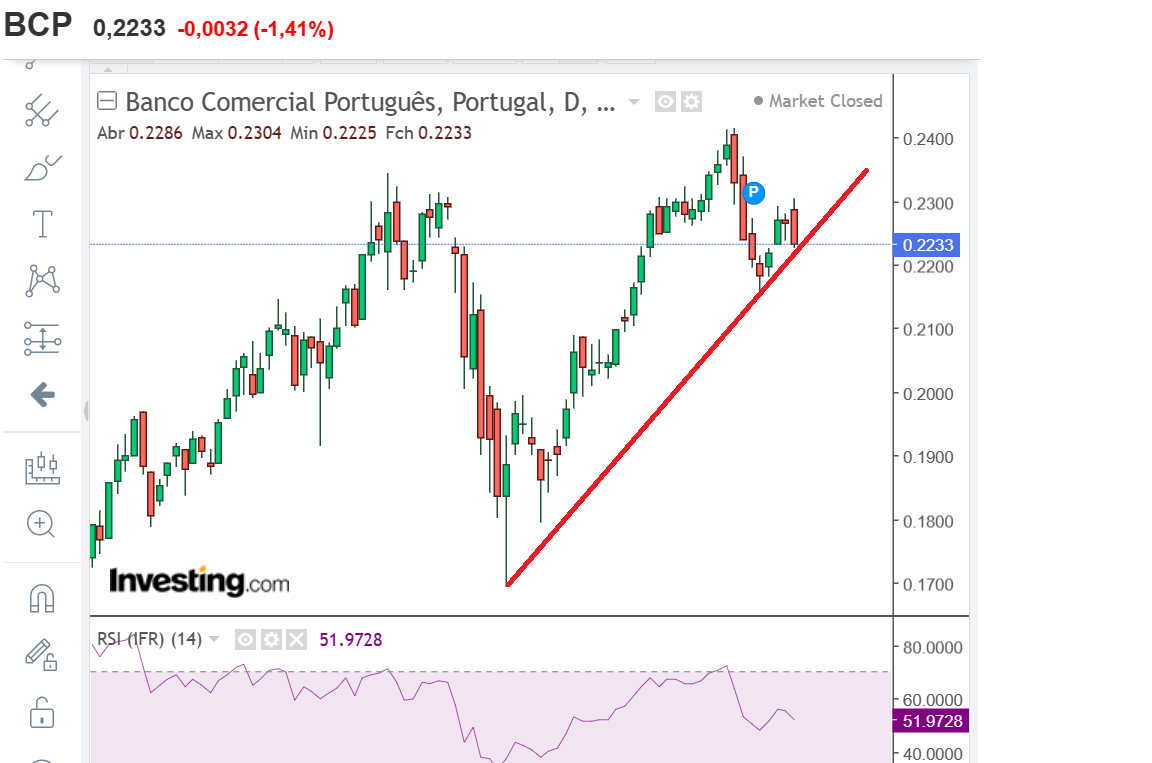Select the brush drawing tool
Image resolution: width=1152 pixels, height=763 pixels.
click(43, 168)
